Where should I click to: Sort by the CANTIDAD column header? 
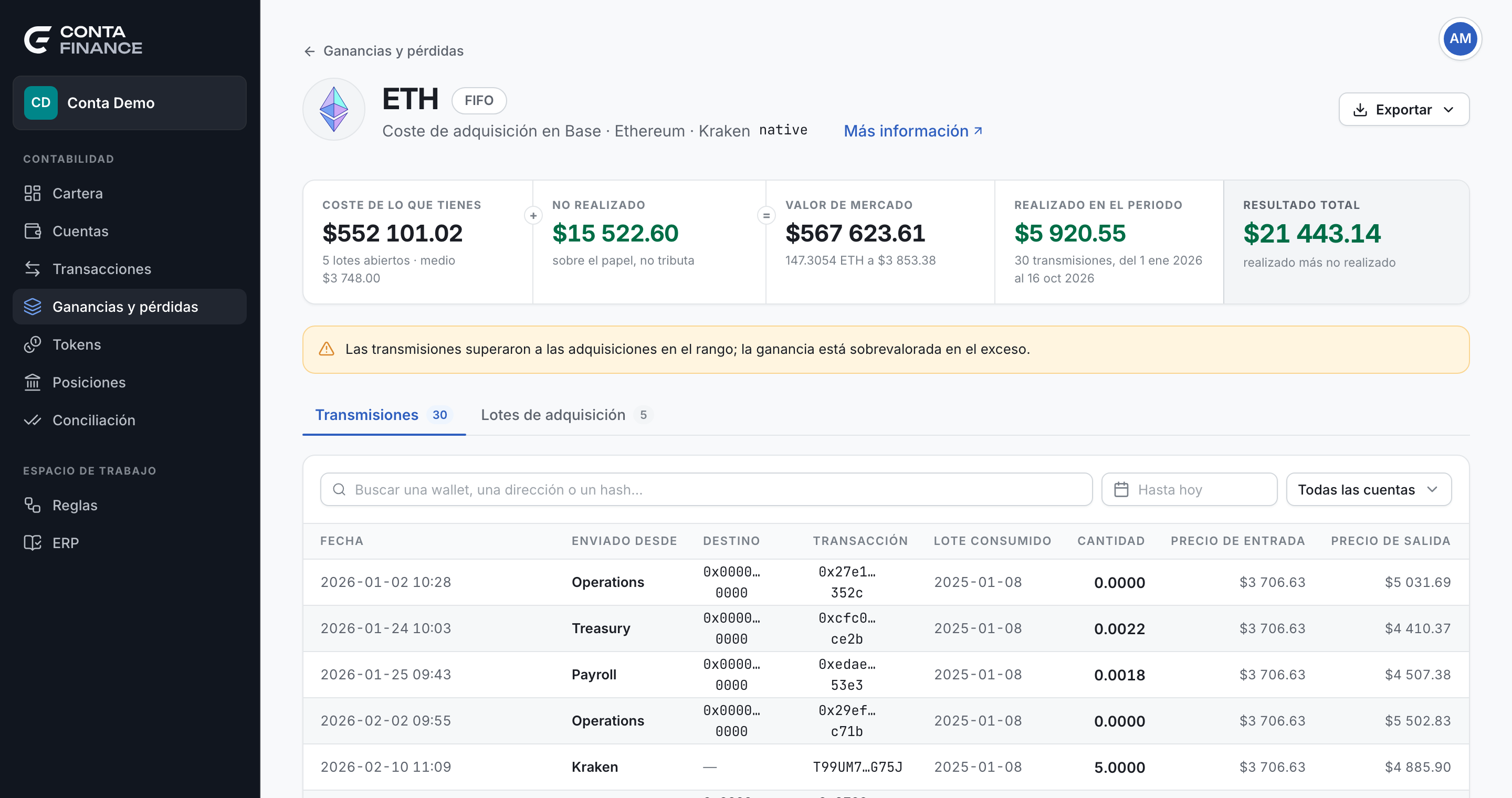point(1110,541)
